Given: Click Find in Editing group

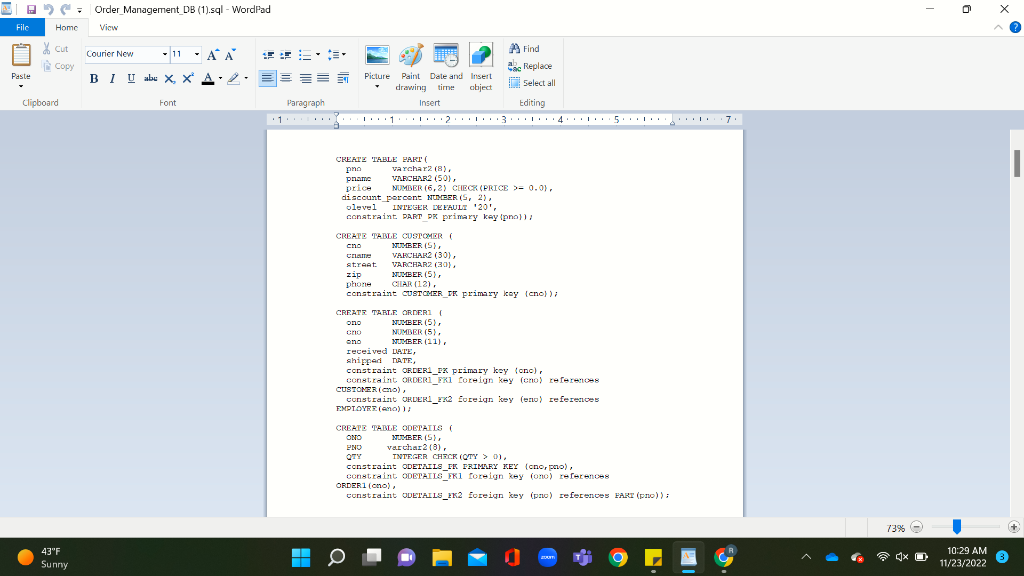Looking at the screenshot, I should tap(524, 49).
